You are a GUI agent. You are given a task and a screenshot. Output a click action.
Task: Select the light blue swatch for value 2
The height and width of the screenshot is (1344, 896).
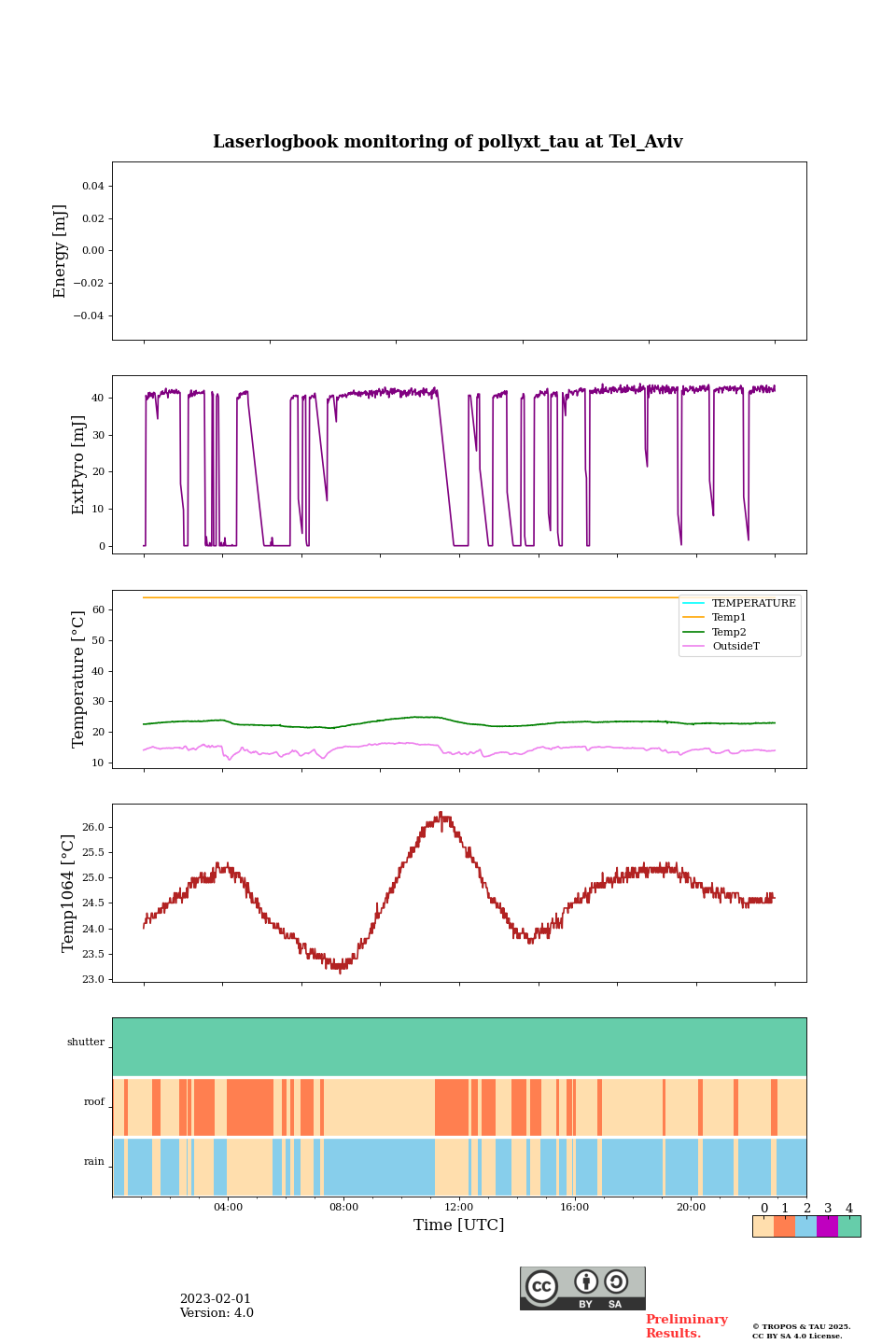(805, 1226)
